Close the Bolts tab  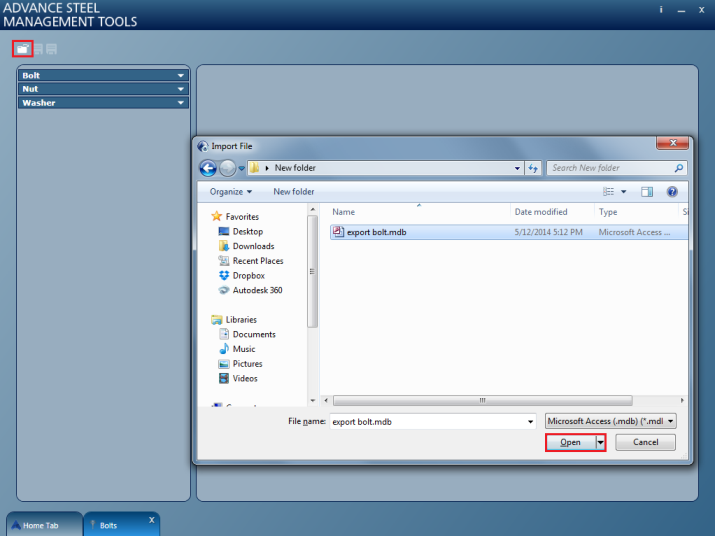[151, 520]
